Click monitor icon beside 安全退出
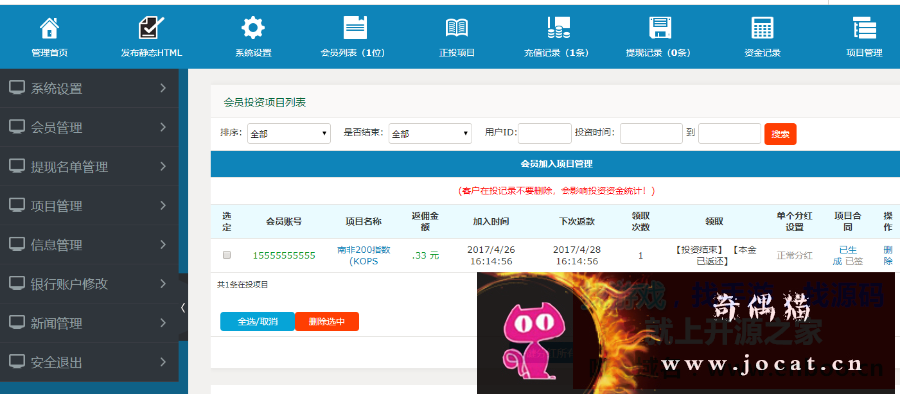The height and width of the screenshot is (394, 900). (17, 361)
